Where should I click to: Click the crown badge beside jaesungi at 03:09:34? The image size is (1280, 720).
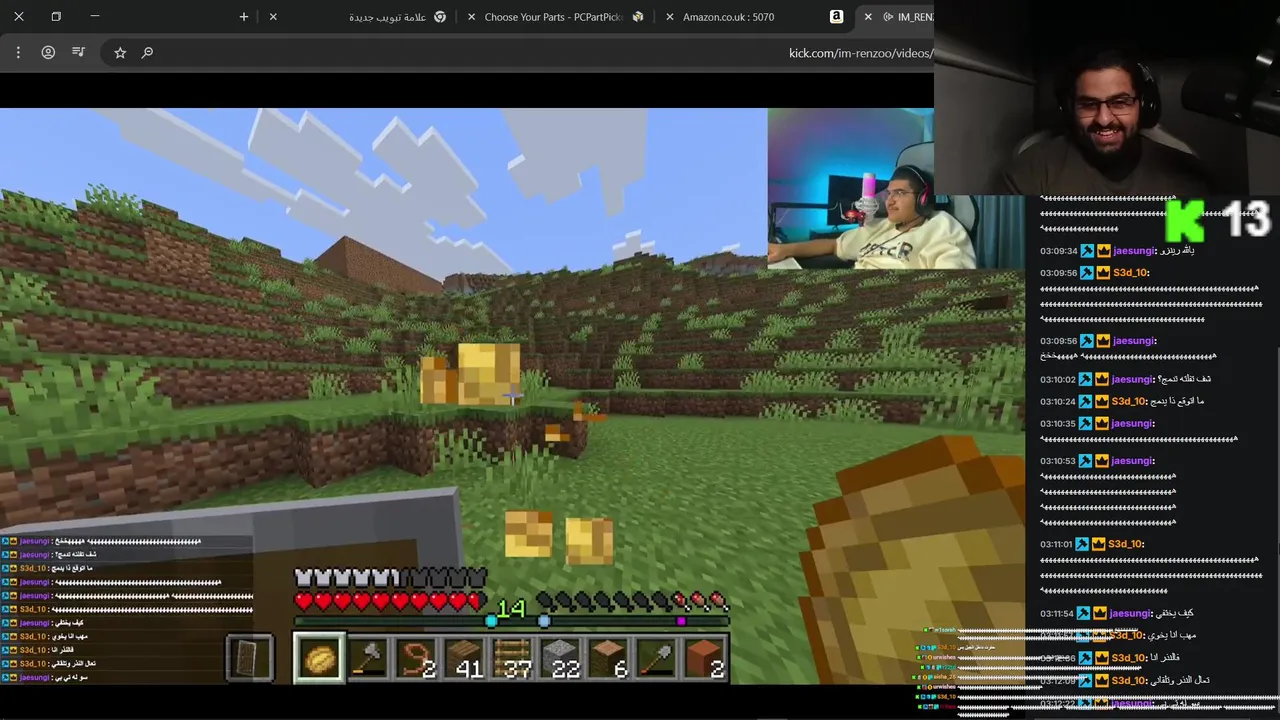[x=1104, y=251]
